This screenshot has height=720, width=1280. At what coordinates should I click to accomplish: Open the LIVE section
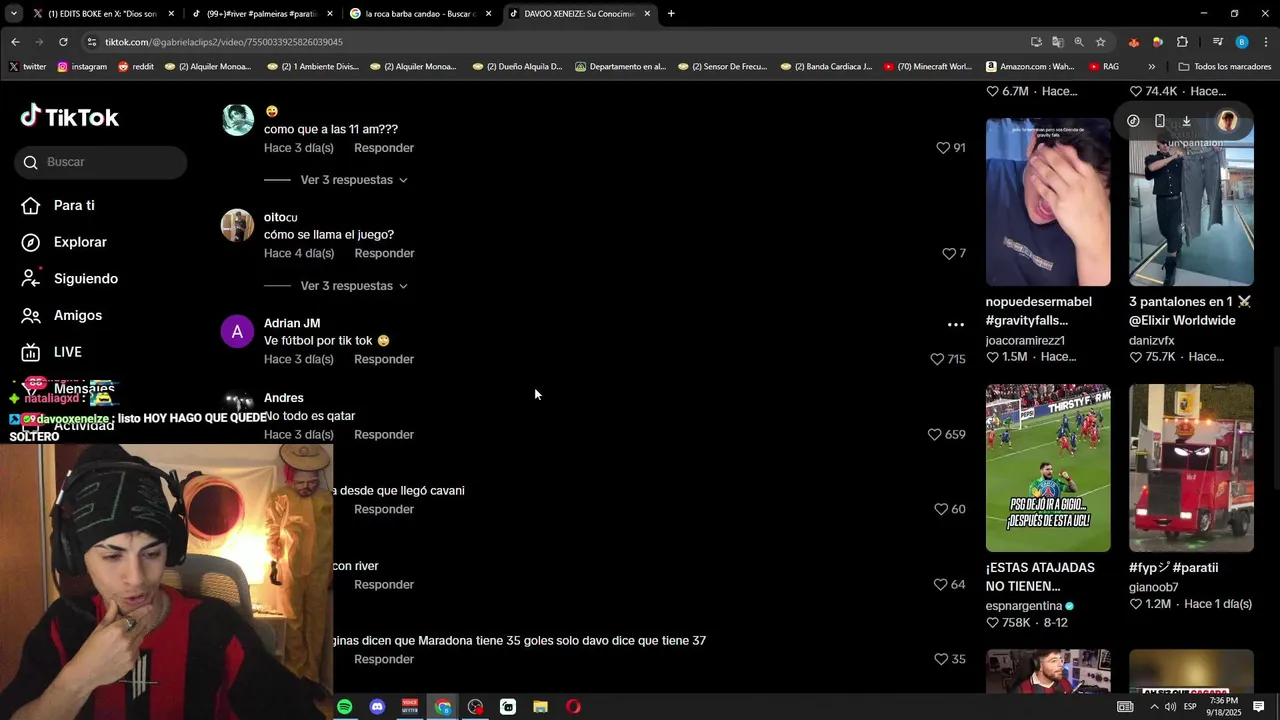click(x=68, y=352)
